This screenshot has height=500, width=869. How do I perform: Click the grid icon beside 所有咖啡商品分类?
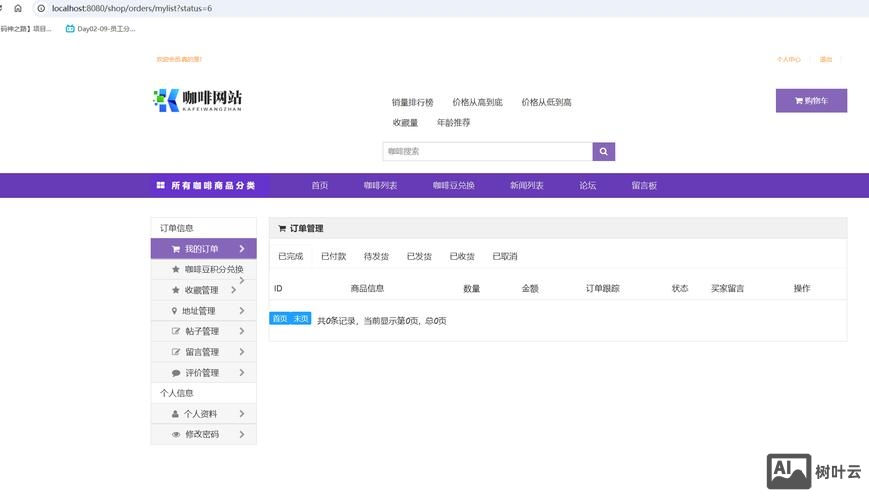point(161,185)
